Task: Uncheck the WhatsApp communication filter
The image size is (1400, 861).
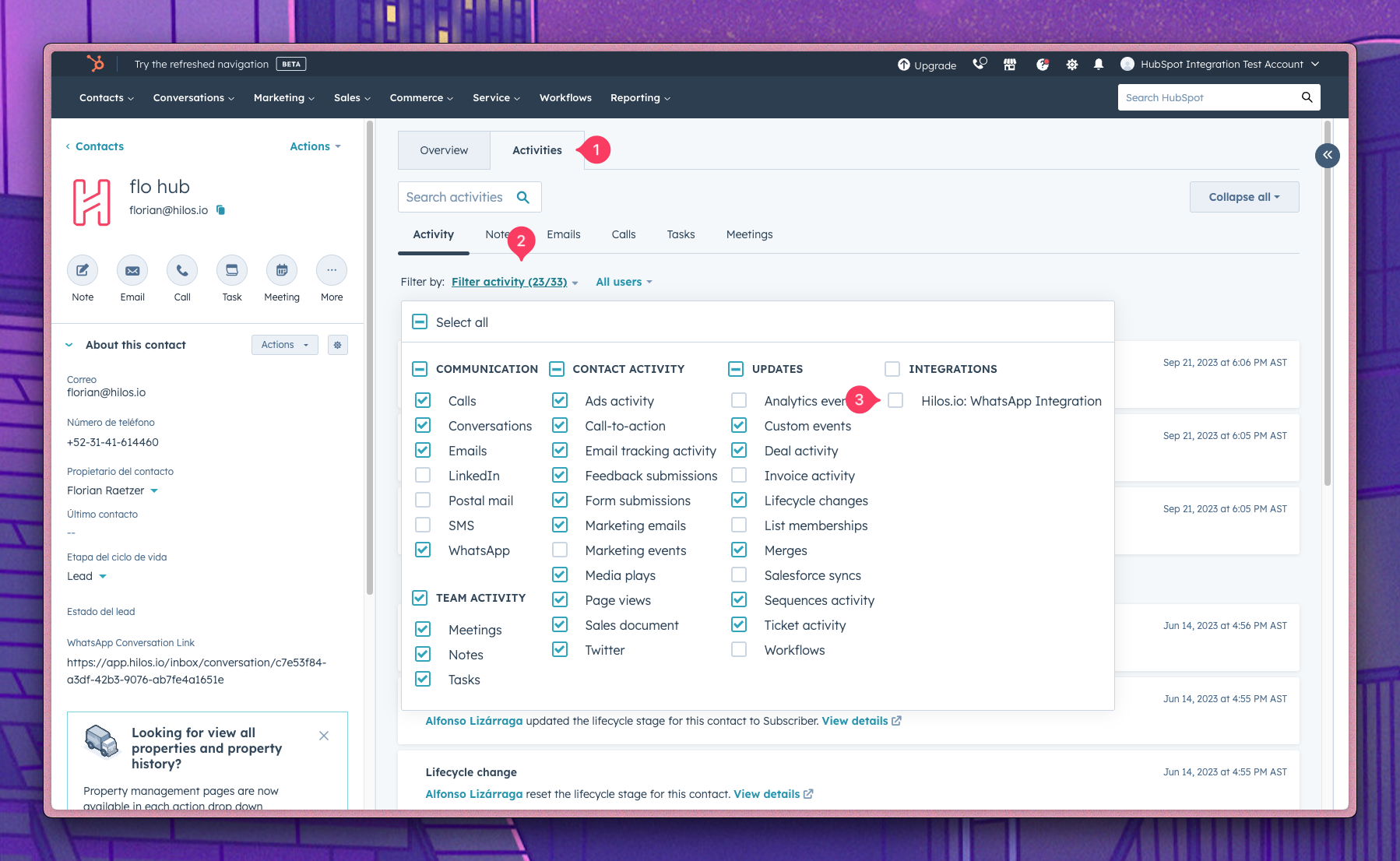Action: click(423, 550)
